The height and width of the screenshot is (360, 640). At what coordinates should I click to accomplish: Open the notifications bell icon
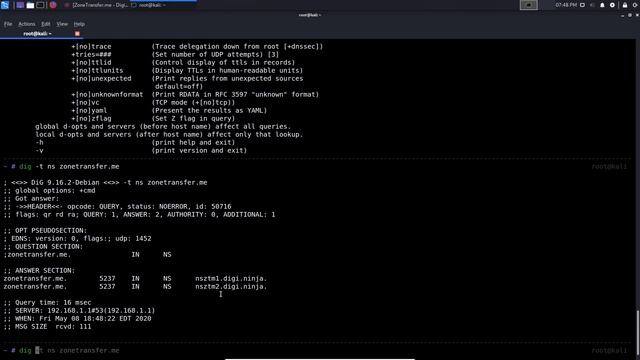click(602, 5)
